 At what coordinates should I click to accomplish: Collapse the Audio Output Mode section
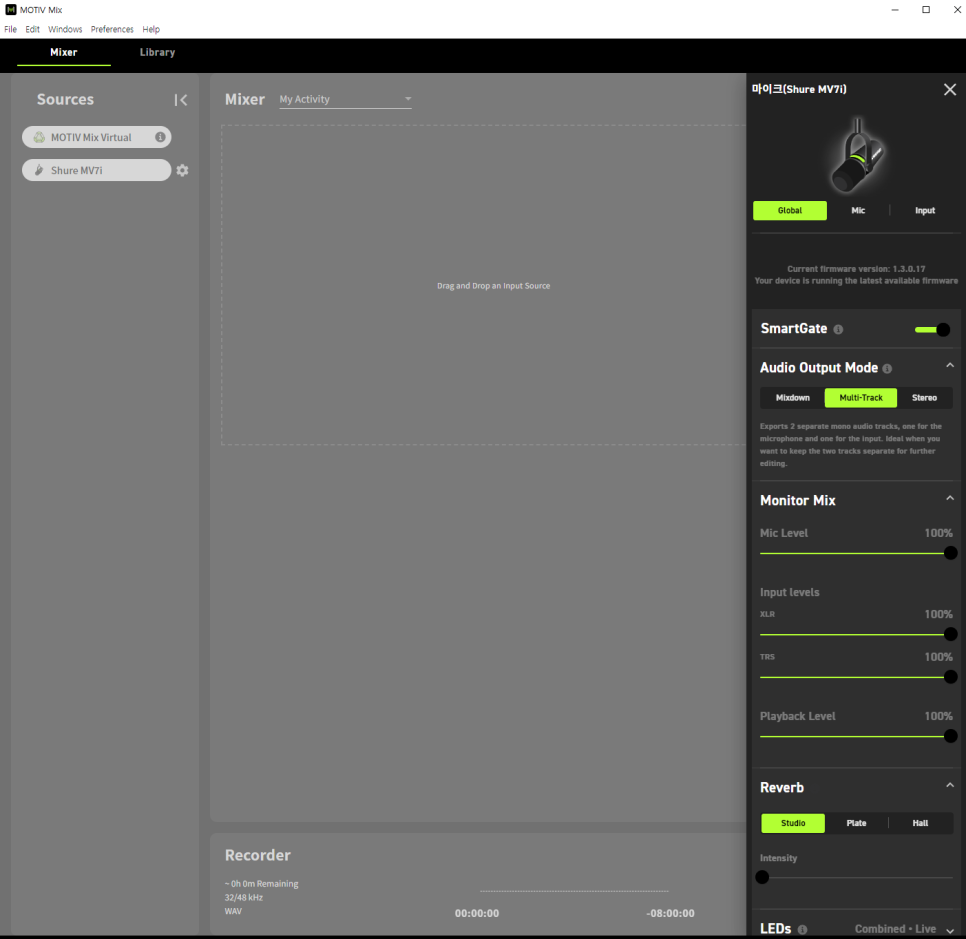[950, 365]
